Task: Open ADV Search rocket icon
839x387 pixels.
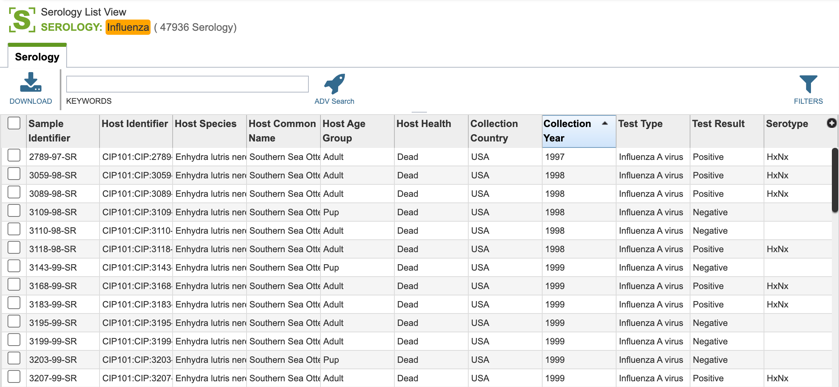Action: (x=334, y=84)
